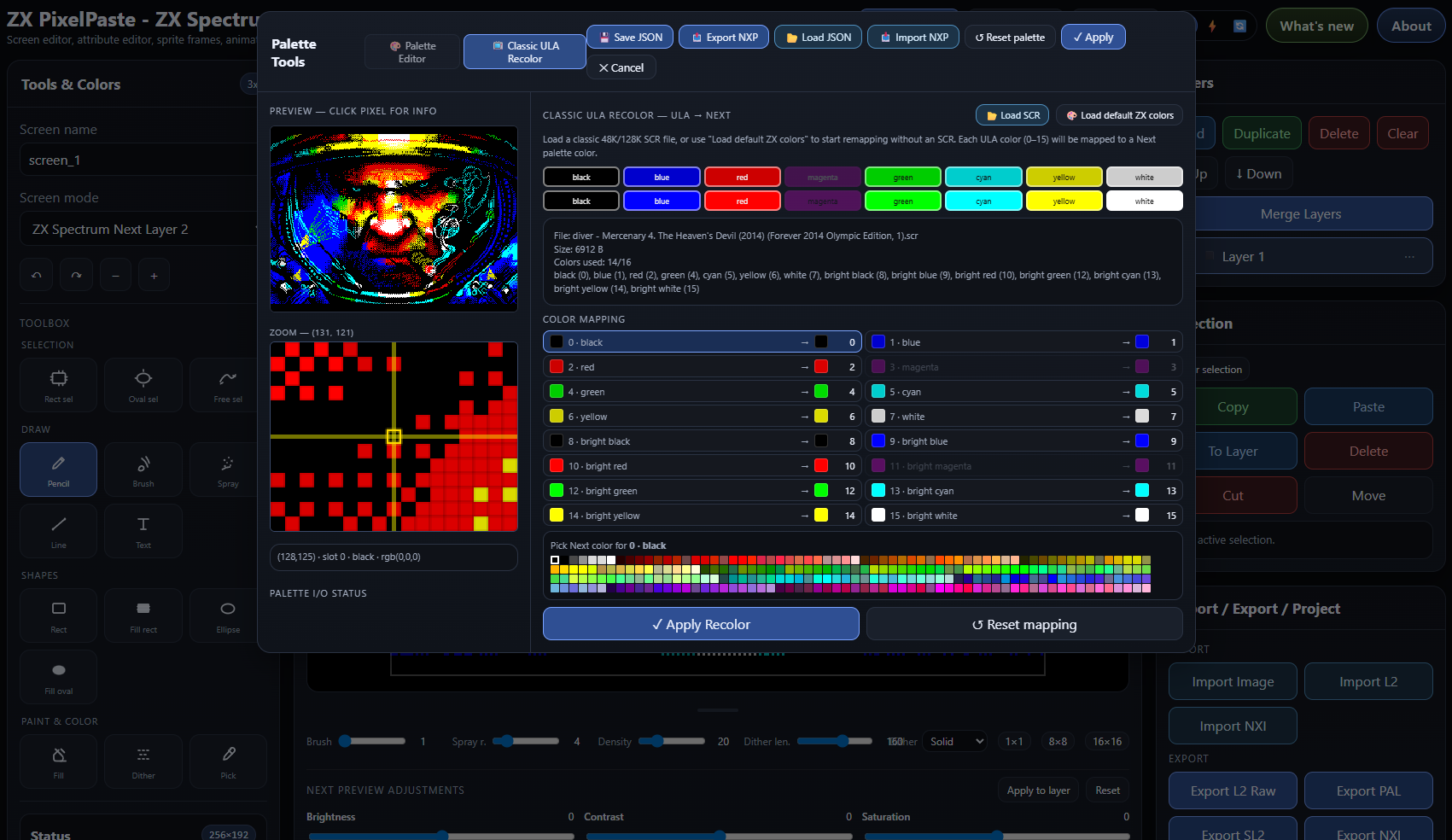1452x840 pixels.
Task: Click the bright yellow swatch in top ULA row
Action: (1064, 177)
